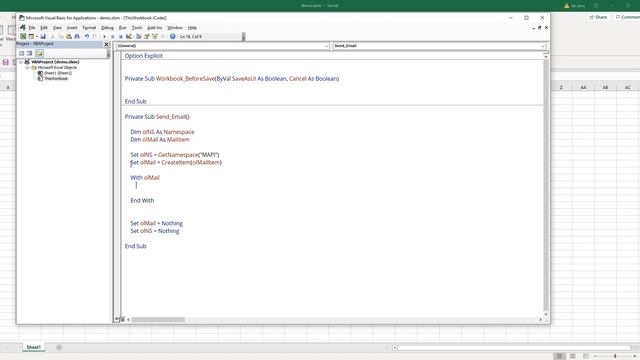Click the New Sheet plus icon
The width and height of the screenshot is (640, 360).
tap(59, 347)
